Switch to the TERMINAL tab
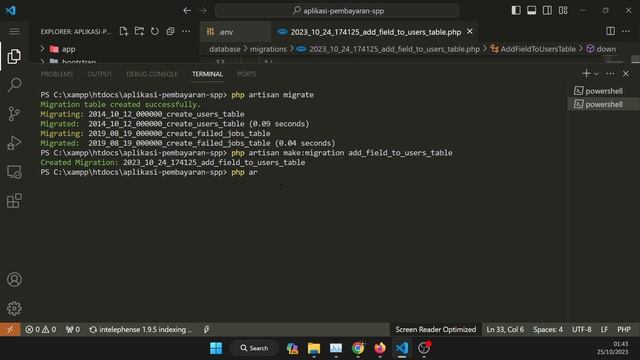The height and width of the screenshot is (360, 640). click(207, 74)
